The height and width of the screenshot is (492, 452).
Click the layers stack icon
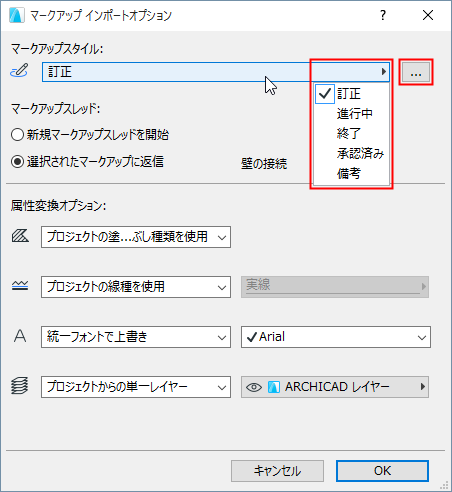[x=20, y=386]
